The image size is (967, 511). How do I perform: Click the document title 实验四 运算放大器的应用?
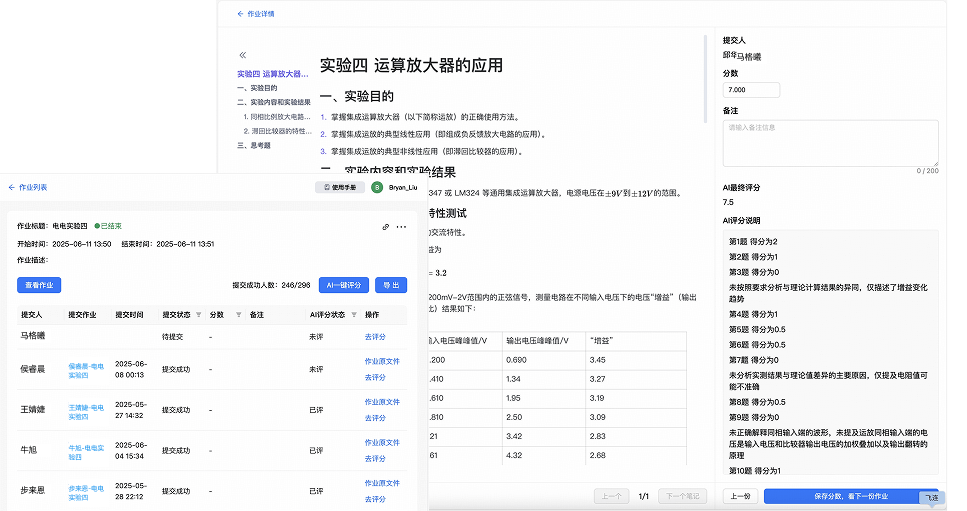click(x=411, y=65)
